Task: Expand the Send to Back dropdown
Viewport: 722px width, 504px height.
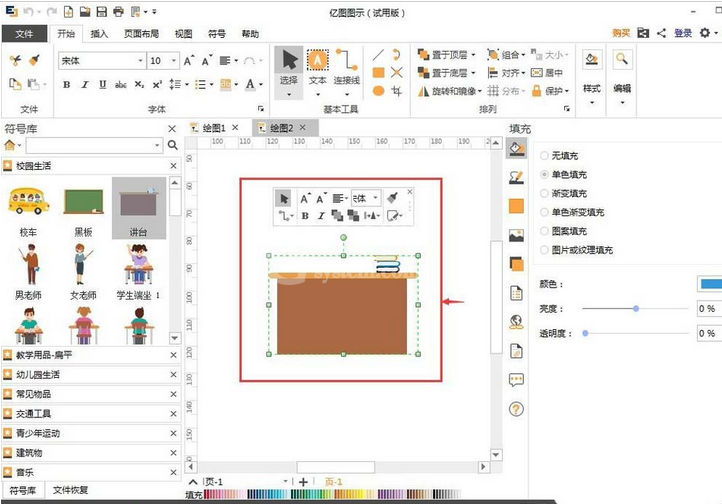Action: point(473,73)
